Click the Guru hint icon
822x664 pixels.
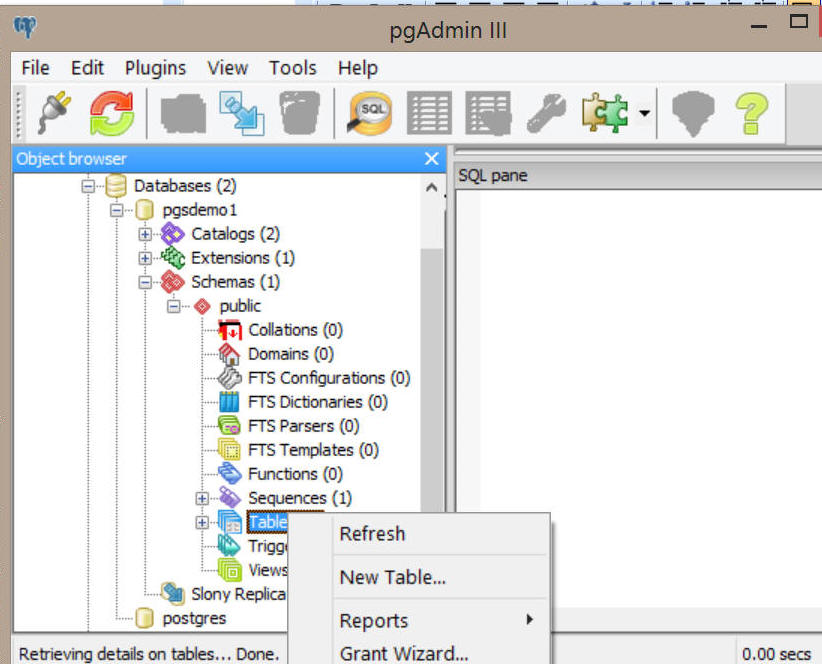693,113
